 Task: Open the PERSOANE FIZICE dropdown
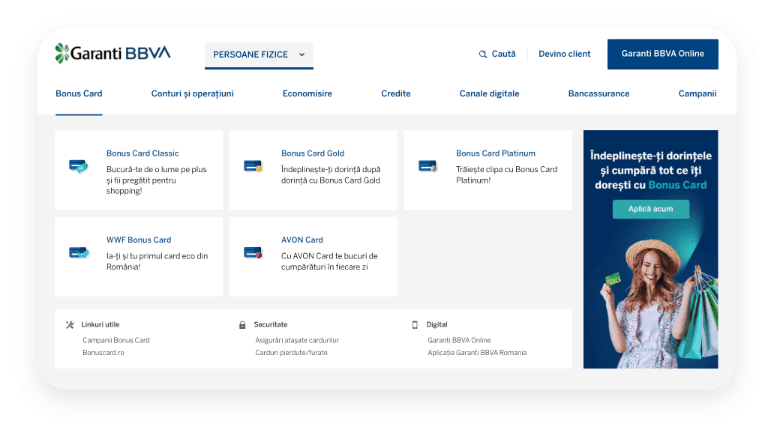point(259,55)
